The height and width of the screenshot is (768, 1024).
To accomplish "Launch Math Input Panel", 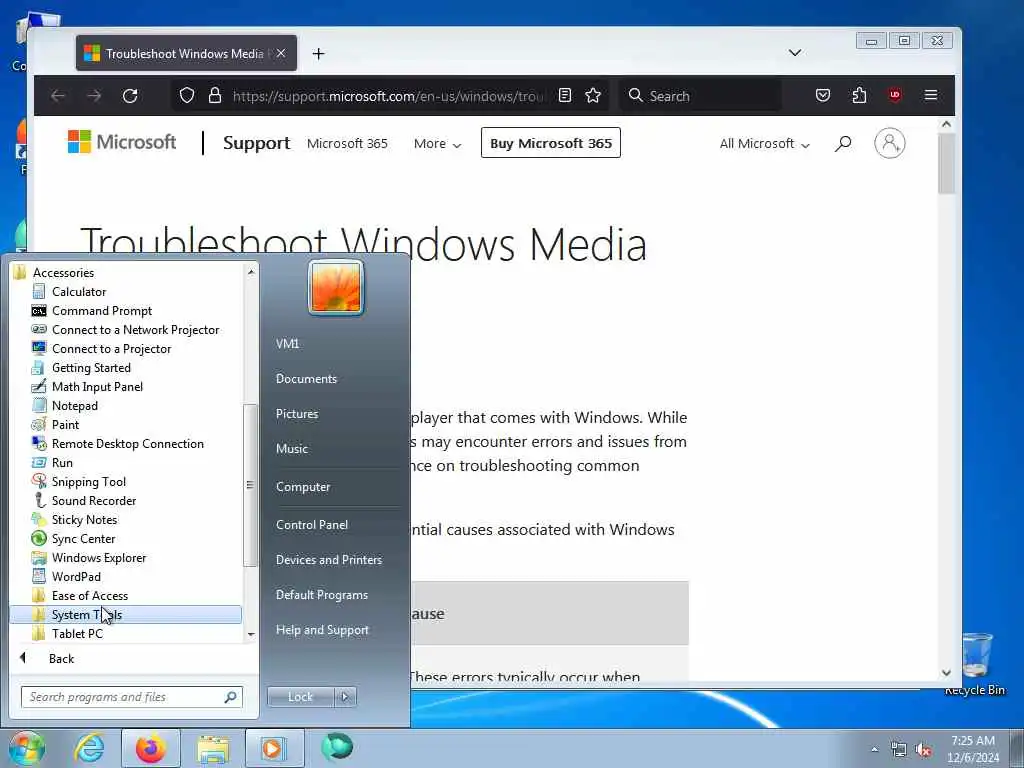I will pyautogui.click(x=97, y=387).
